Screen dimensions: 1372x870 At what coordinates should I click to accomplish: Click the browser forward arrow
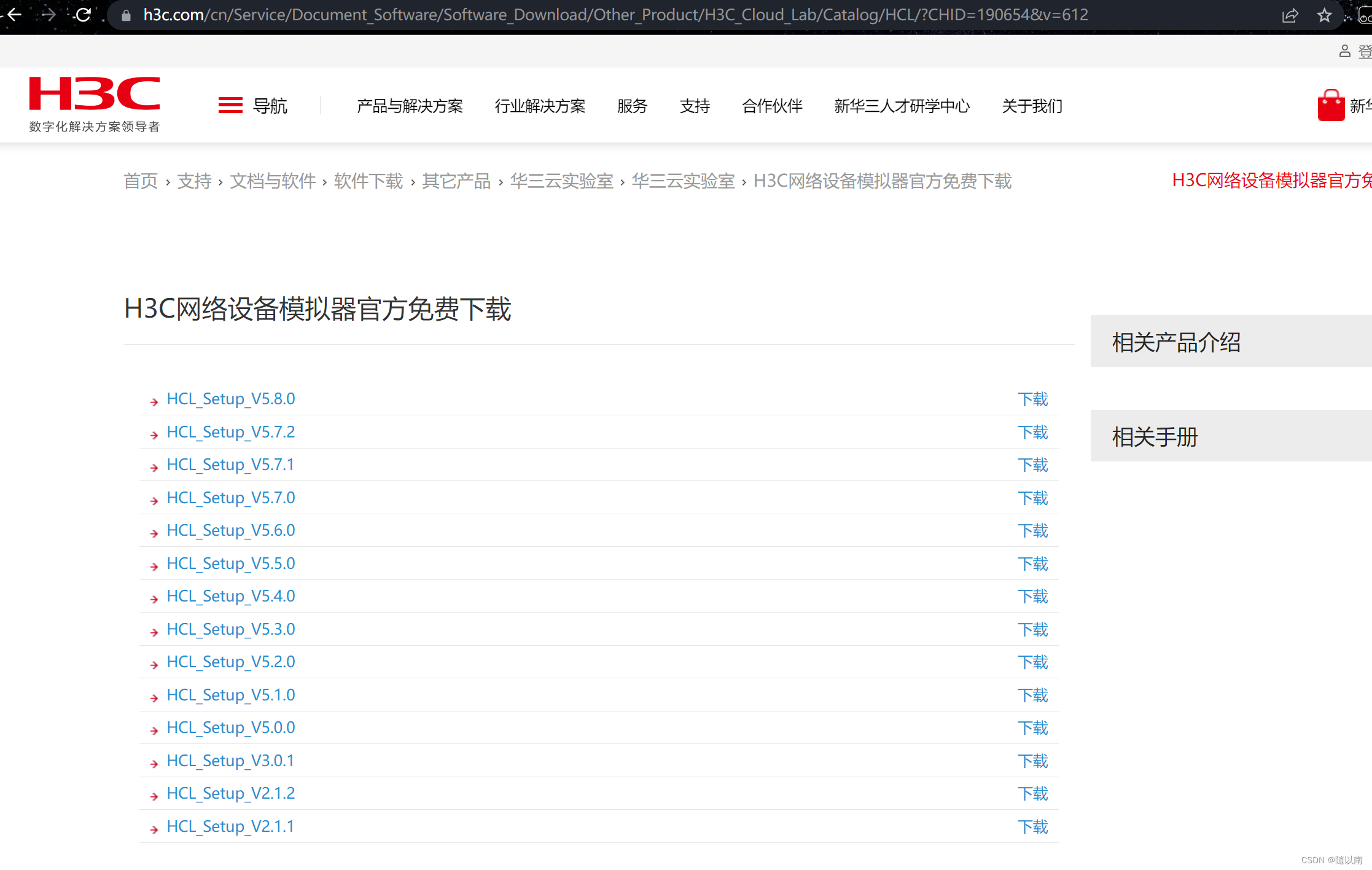click(x=48, y=15)
